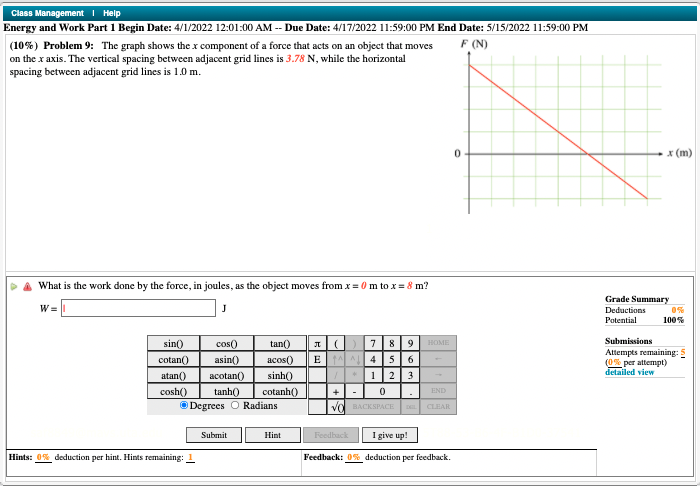This screenshot has width=700, height=486.
Task: Click the Attempts remaining value 5
Action: (683, 352)
